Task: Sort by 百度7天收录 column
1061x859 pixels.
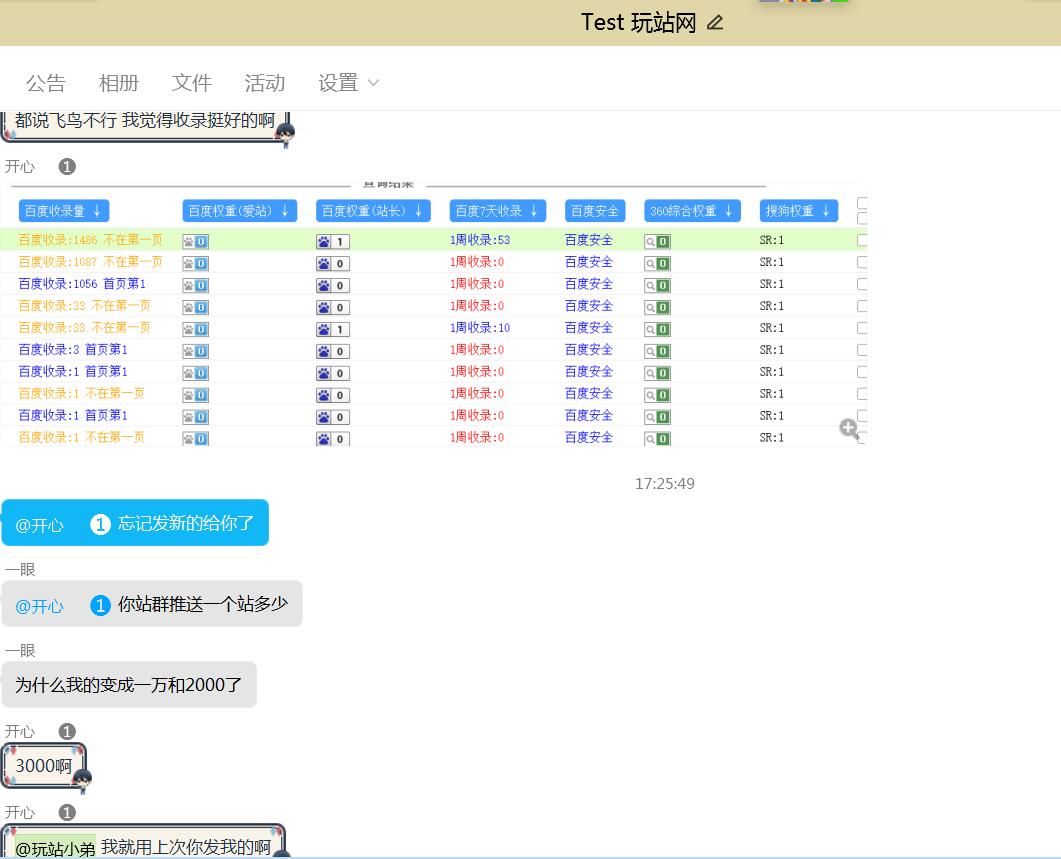Action: tap(497, 211)
